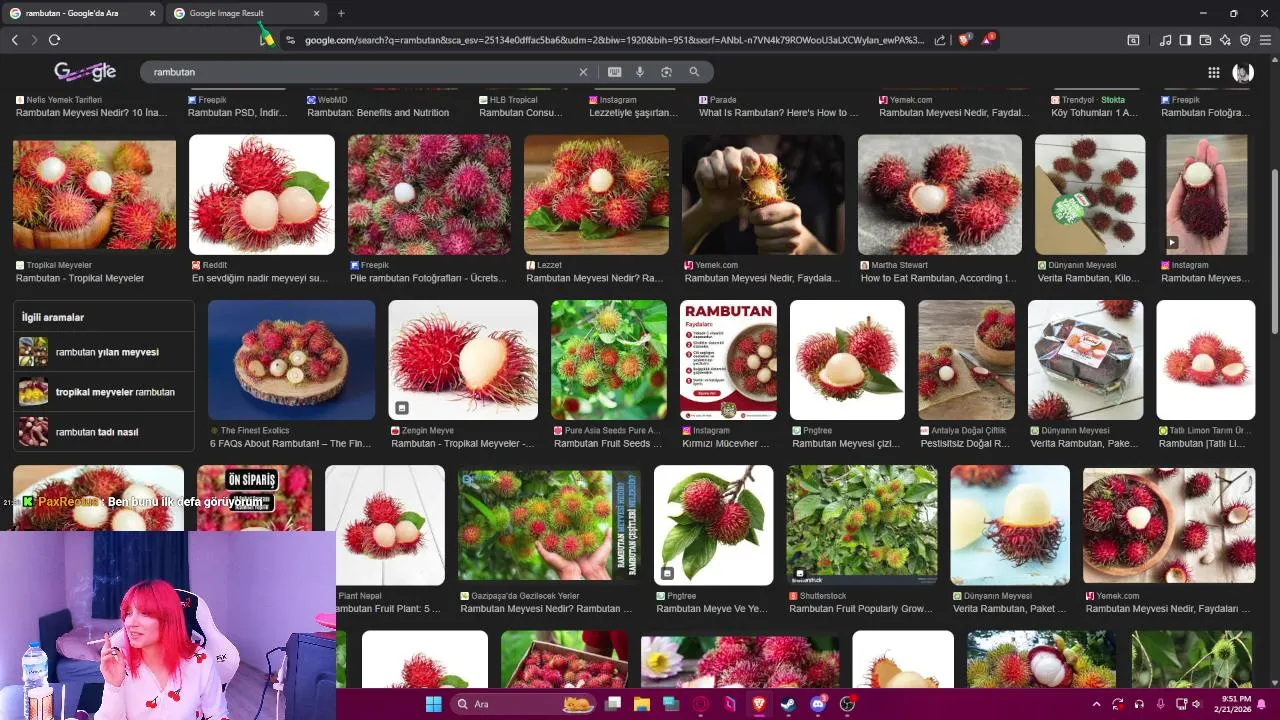
Task: View site information icon in address bar
Action: (x=290, y=40)
